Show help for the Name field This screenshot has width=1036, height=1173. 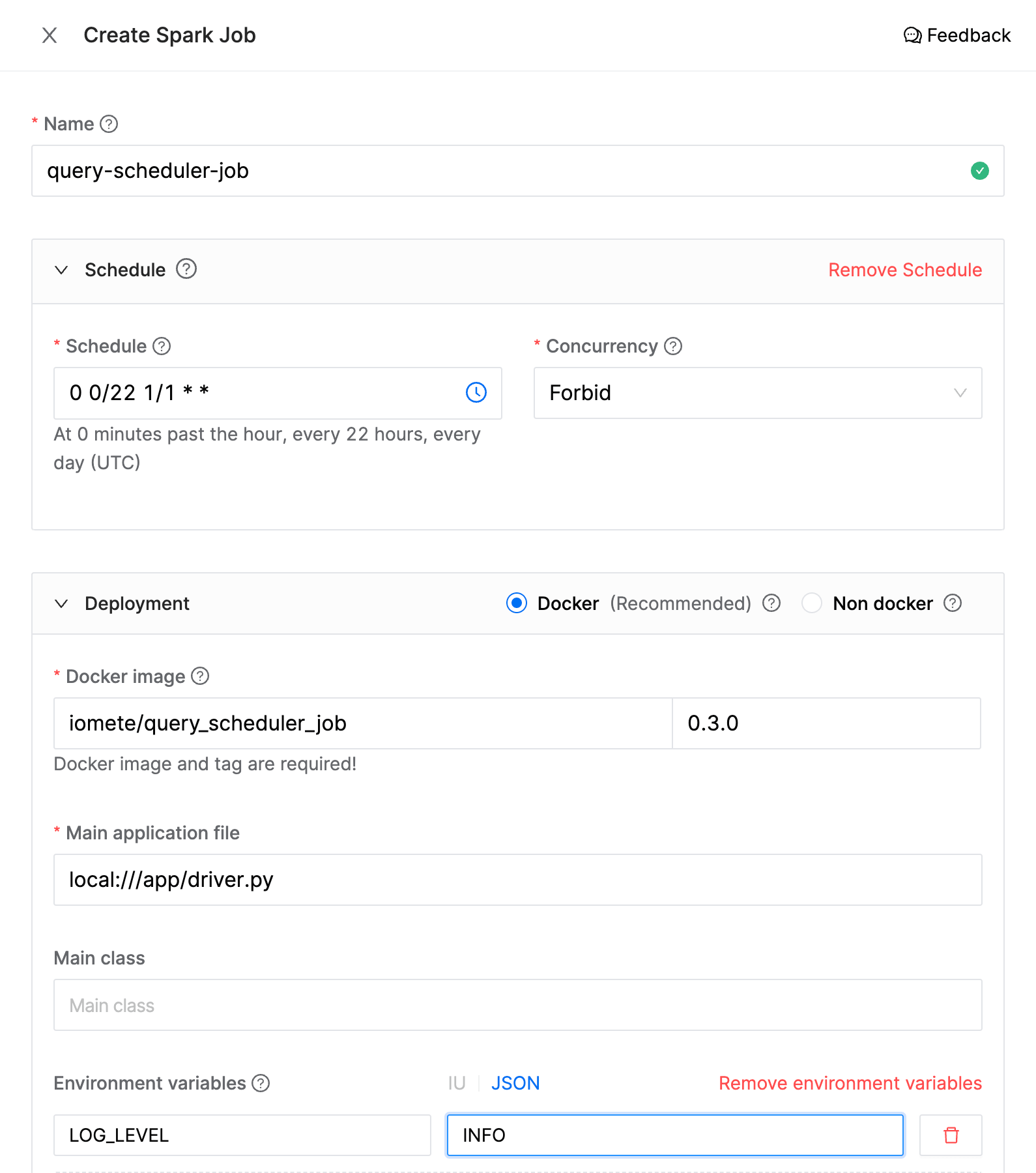point(109,124)
